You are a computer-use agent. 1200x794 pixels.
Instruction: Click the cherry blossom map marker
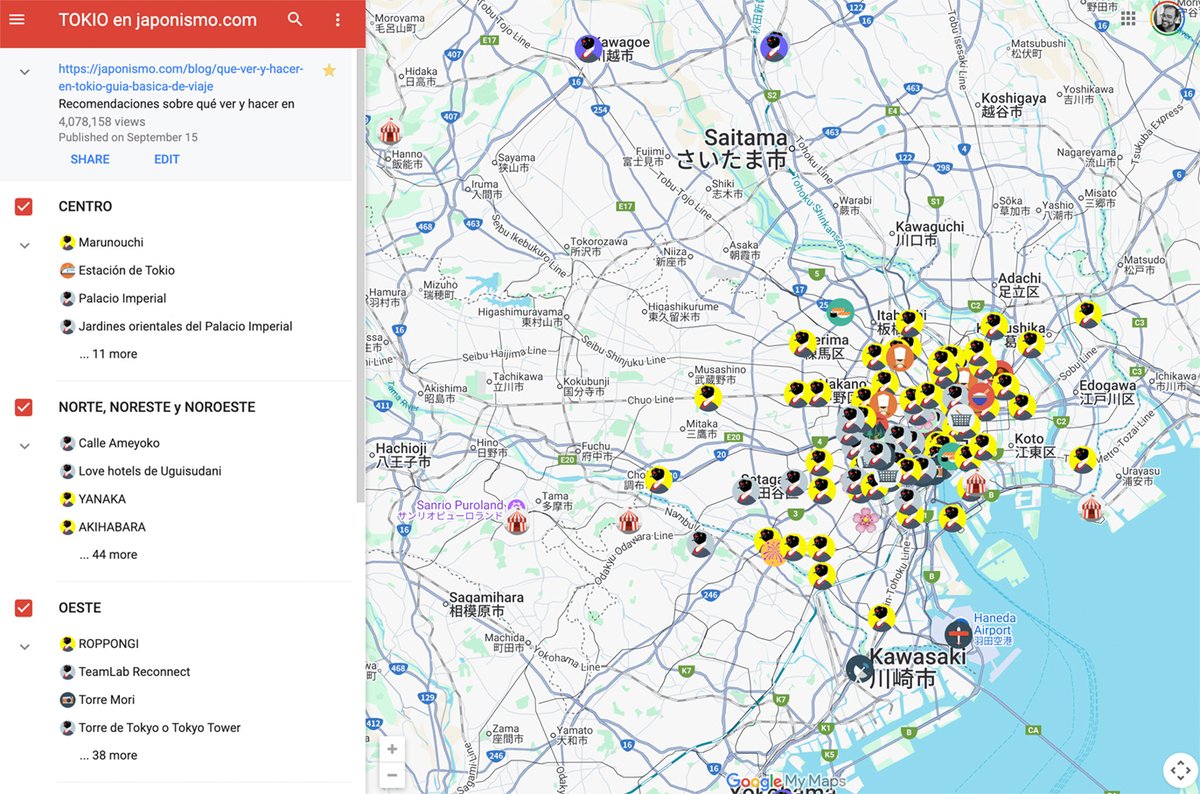(865, 519)
